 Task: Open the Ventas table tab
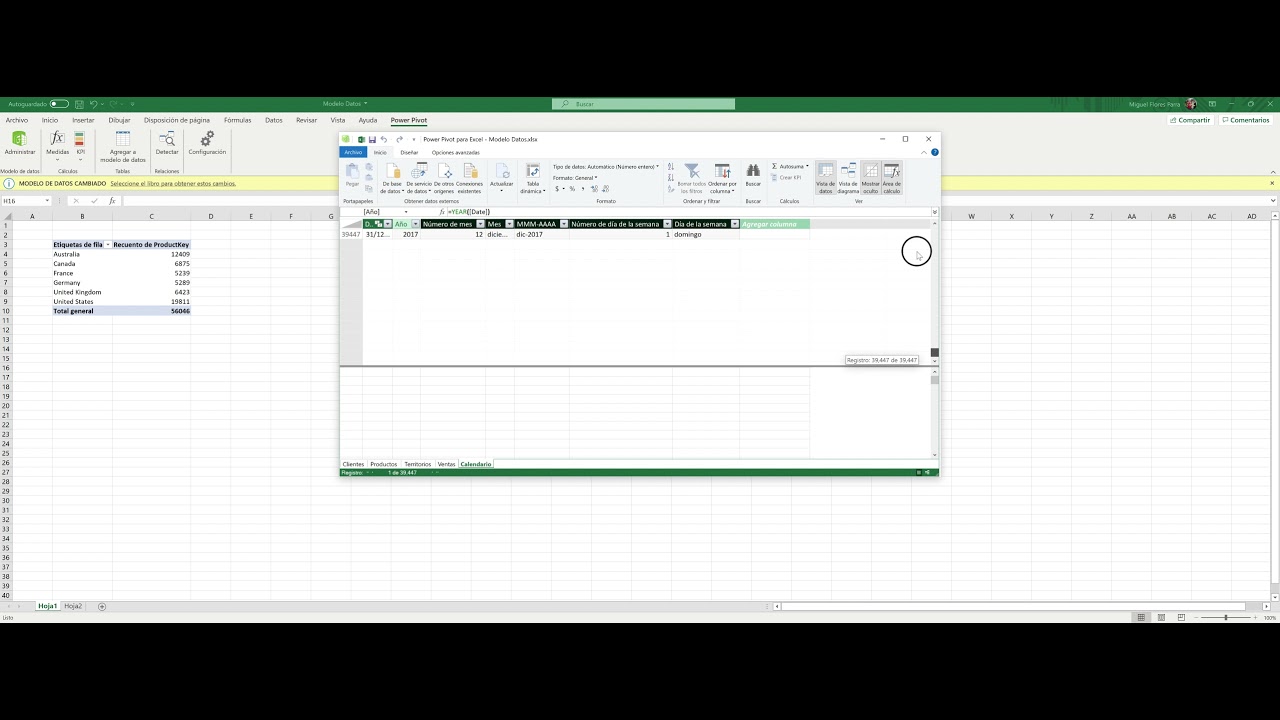[x=446, y=464]
